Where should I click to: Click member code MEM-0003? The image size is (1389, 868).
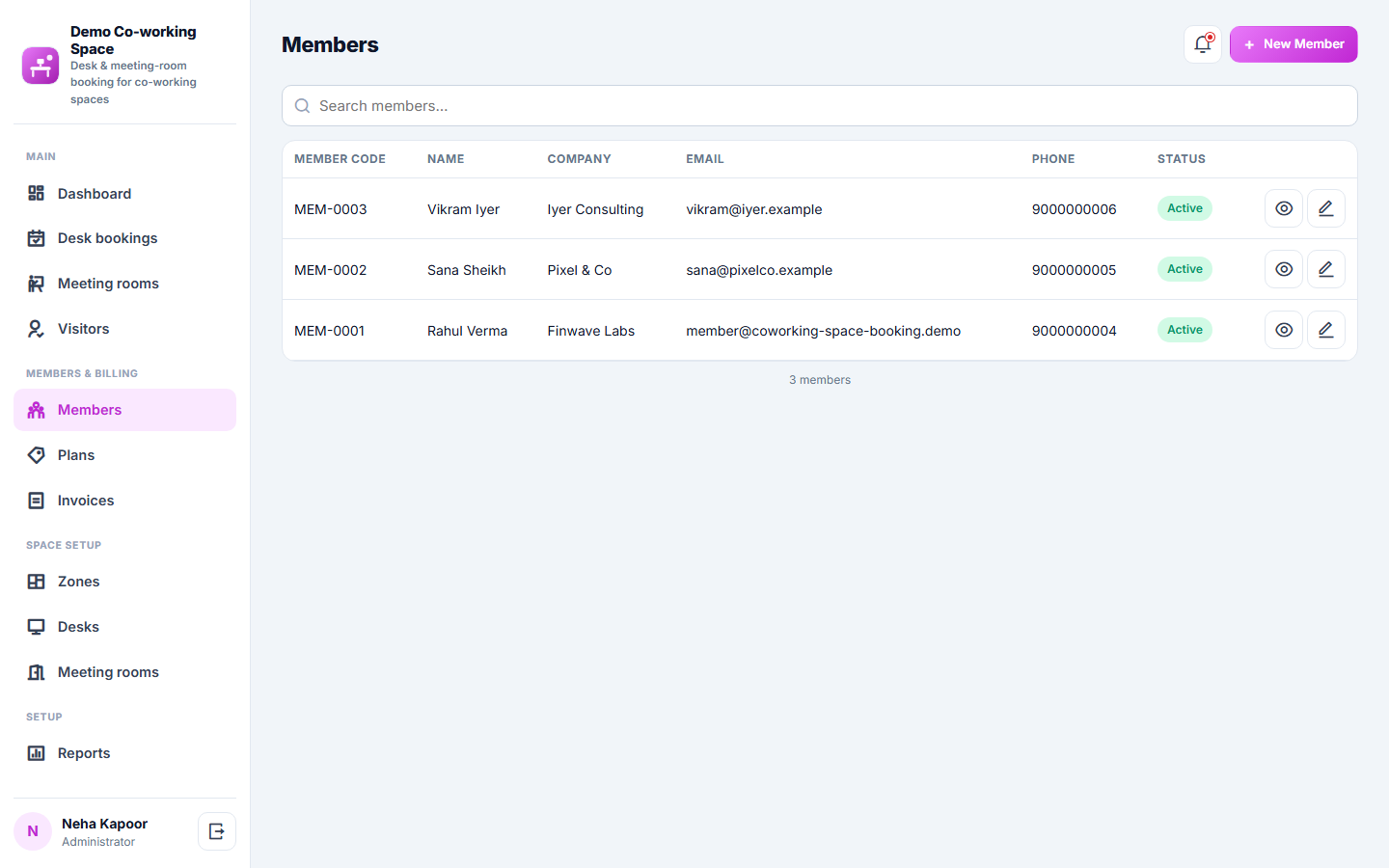[331, 209]
